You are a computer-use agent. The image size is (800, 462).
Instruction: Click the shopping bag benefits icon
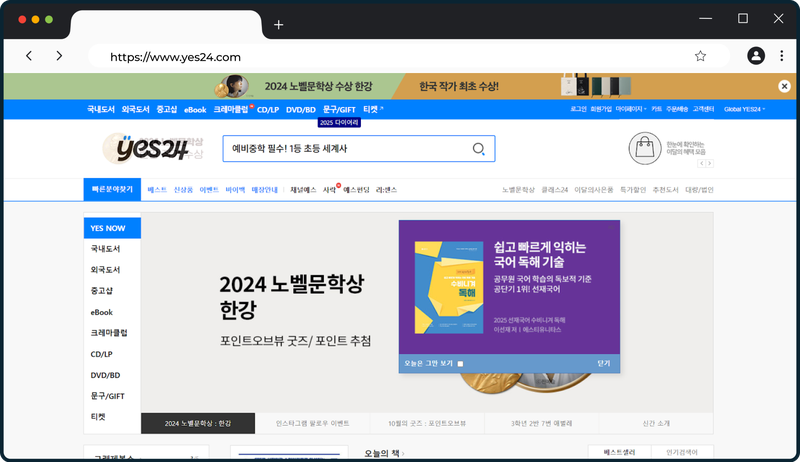coord(644,148)
